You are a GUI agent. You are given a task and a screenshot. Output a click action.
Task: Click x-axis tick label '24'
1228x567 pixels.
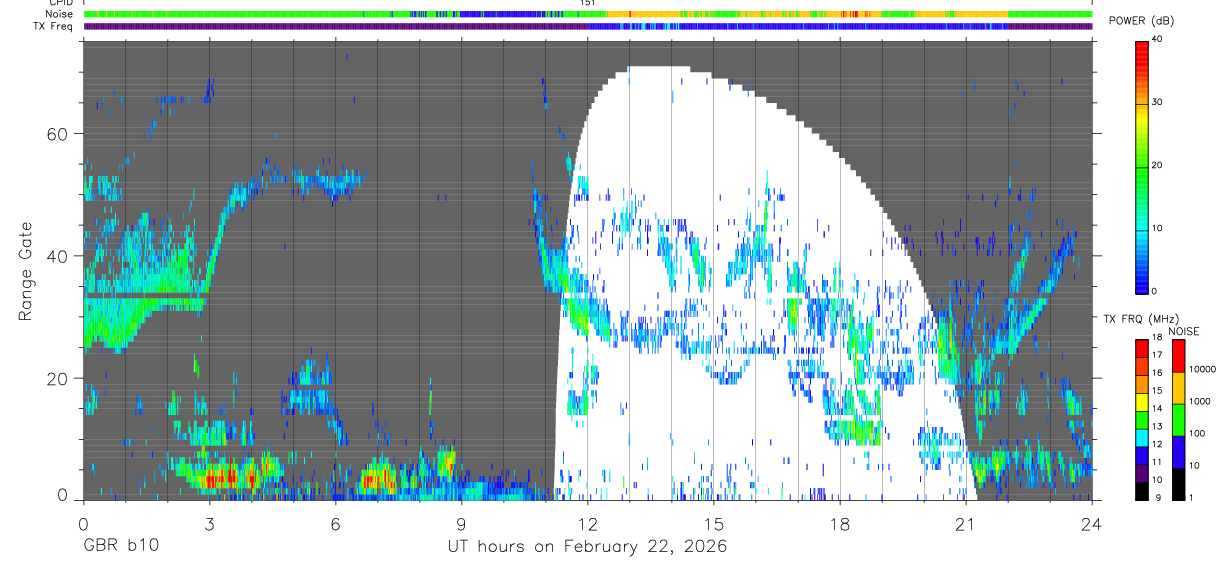click(1091, 524)
